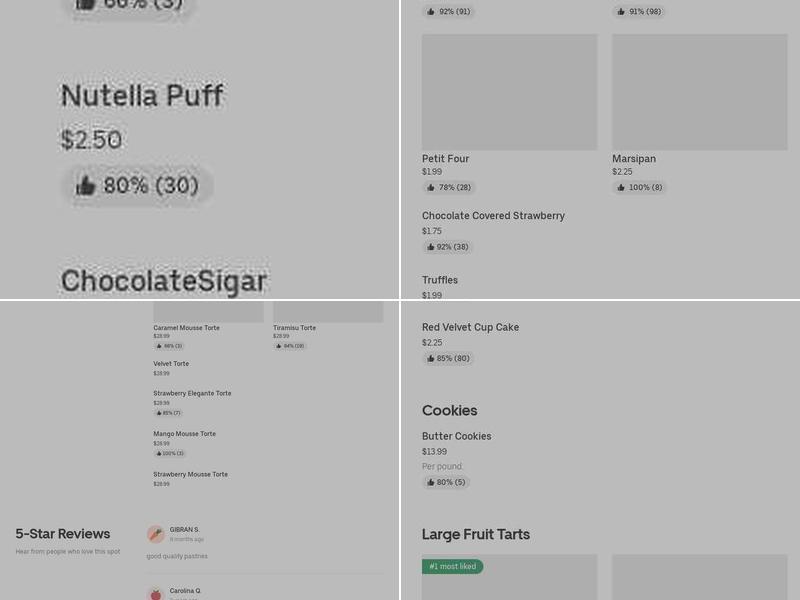Select the ChocolateSigar item
Image resolution: width=800 pixels, height=600 pixels.
click(x=164, y=281)
